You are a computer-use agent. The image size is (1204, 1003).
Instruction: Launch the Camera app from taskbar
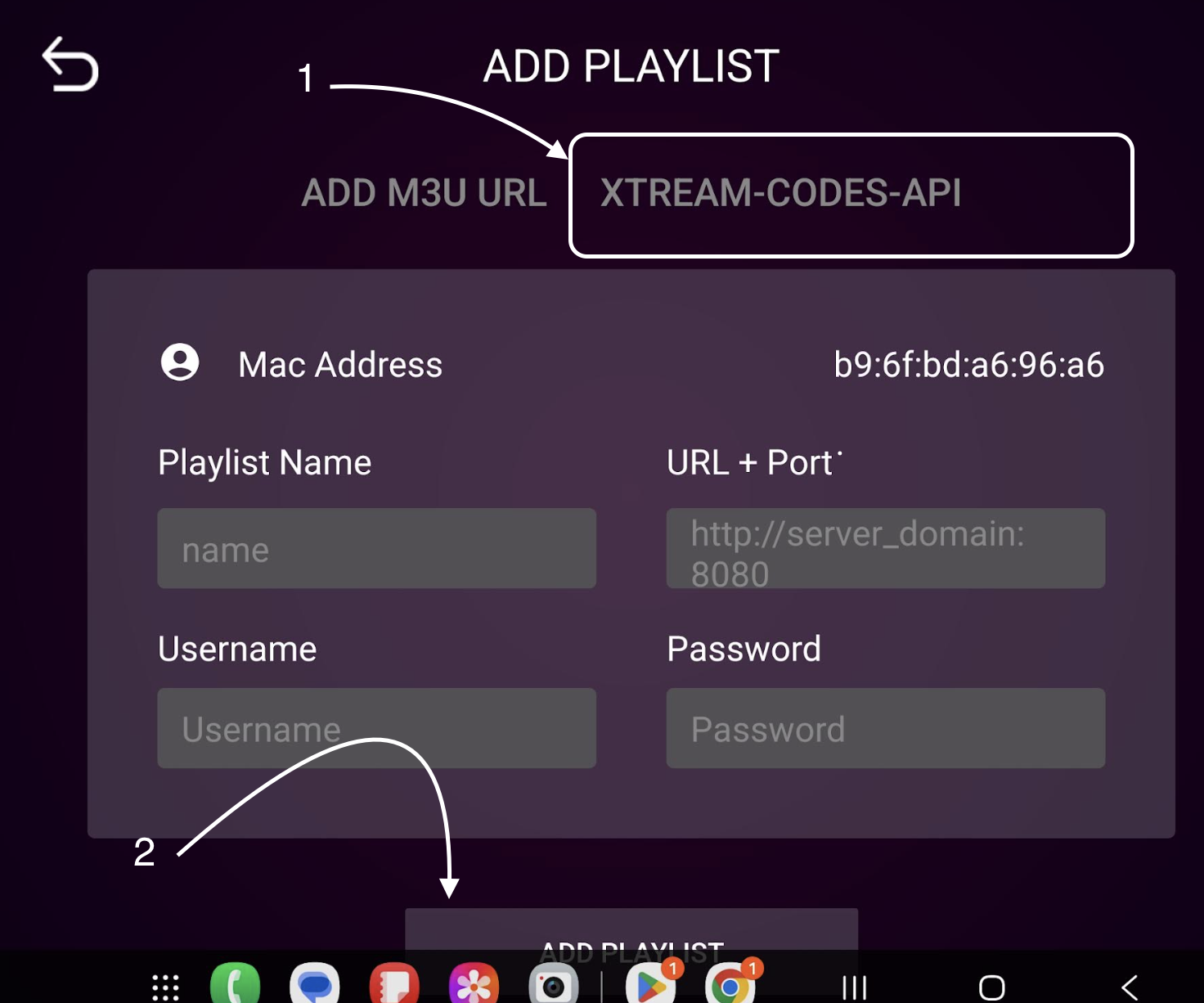pos(553,984)
